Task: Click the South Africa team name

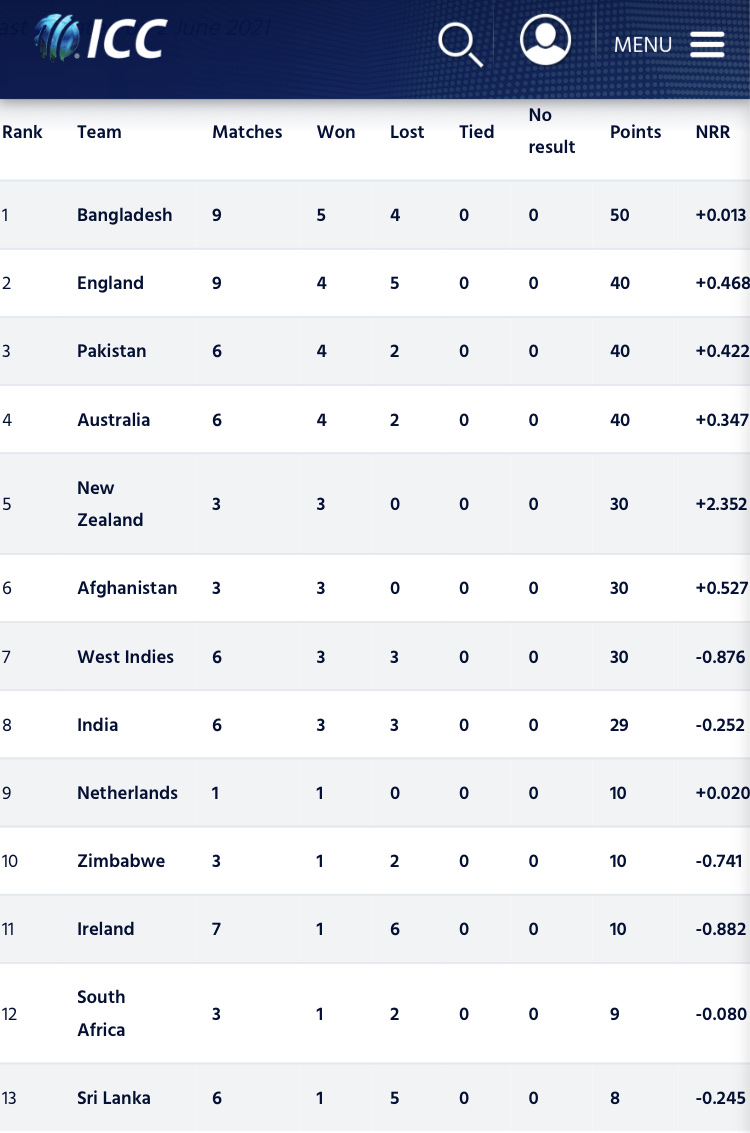Action: [101, 1013]
